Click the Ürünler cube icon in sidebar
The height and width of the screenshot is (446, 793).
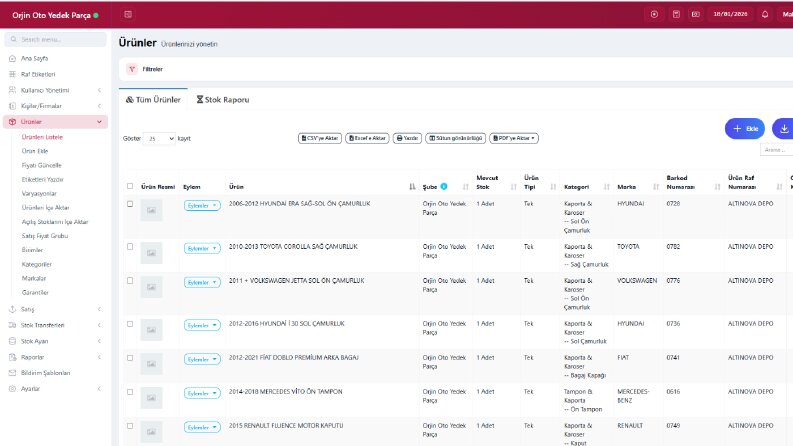click(12, 122)
